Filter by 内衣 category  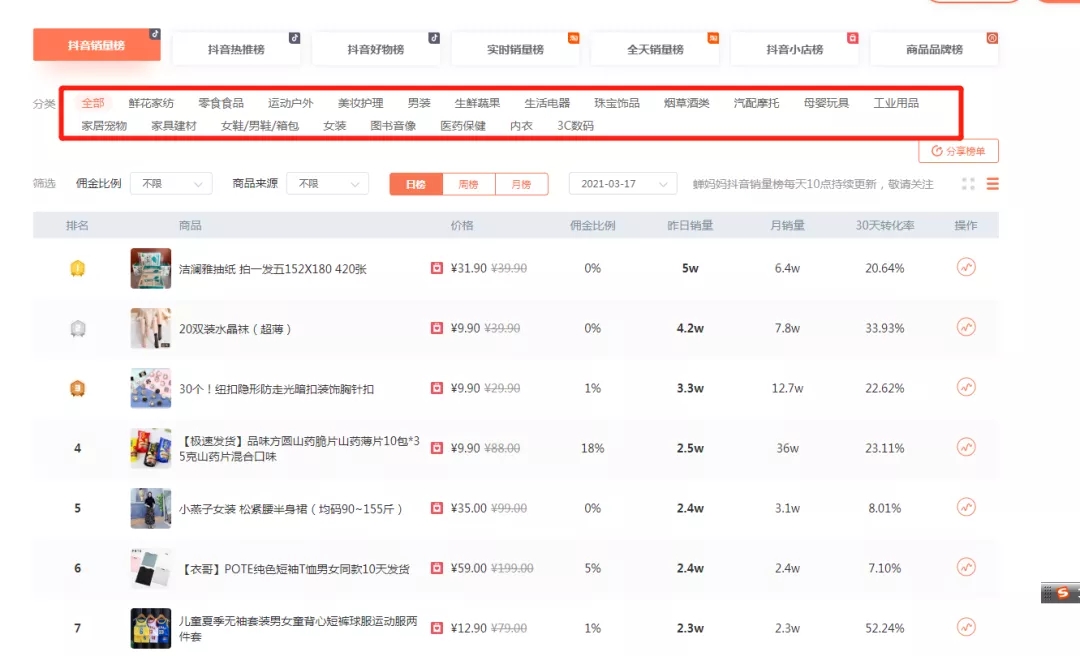521,125
